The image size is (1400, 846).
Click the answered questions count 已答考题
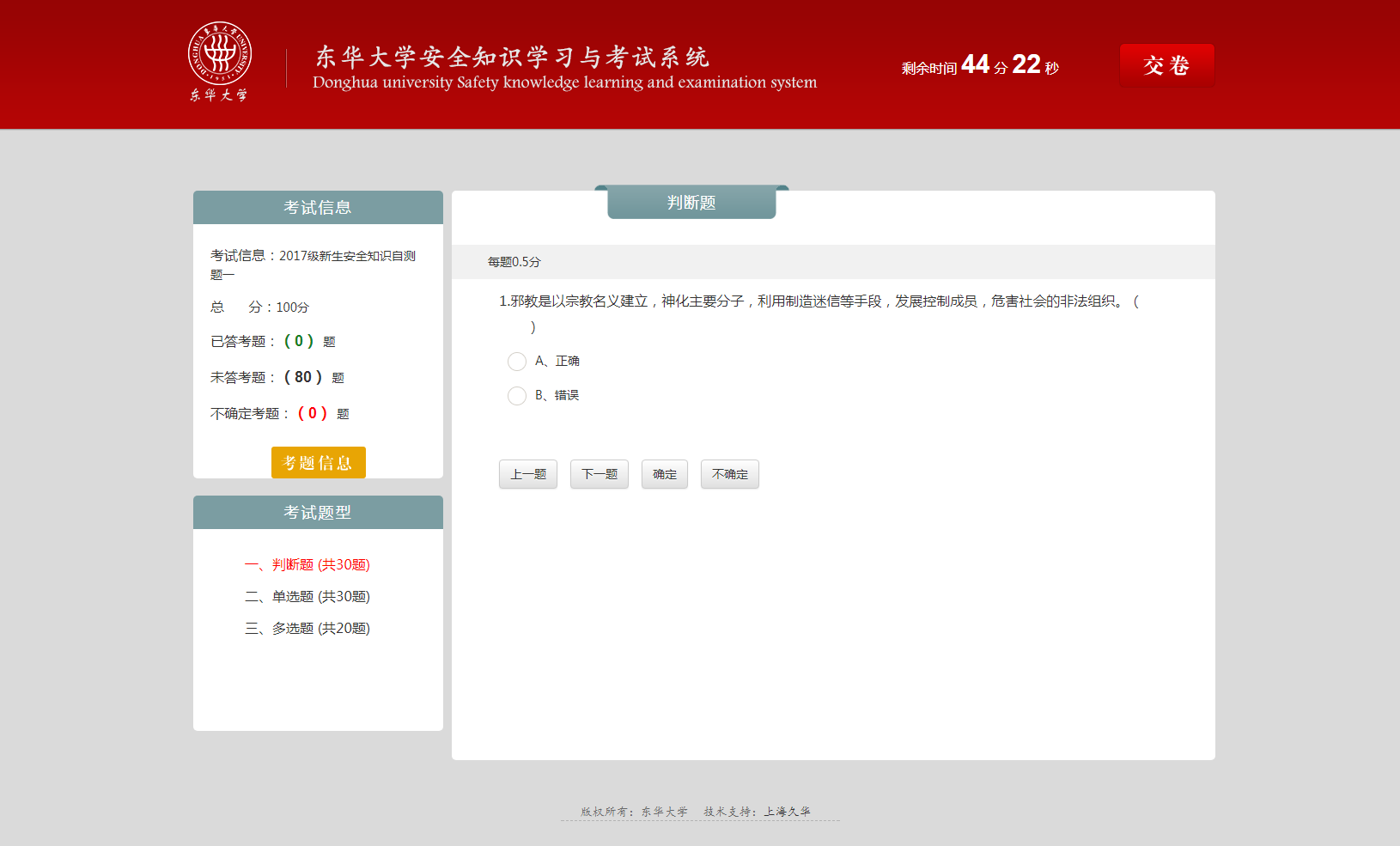coord(298,341)
